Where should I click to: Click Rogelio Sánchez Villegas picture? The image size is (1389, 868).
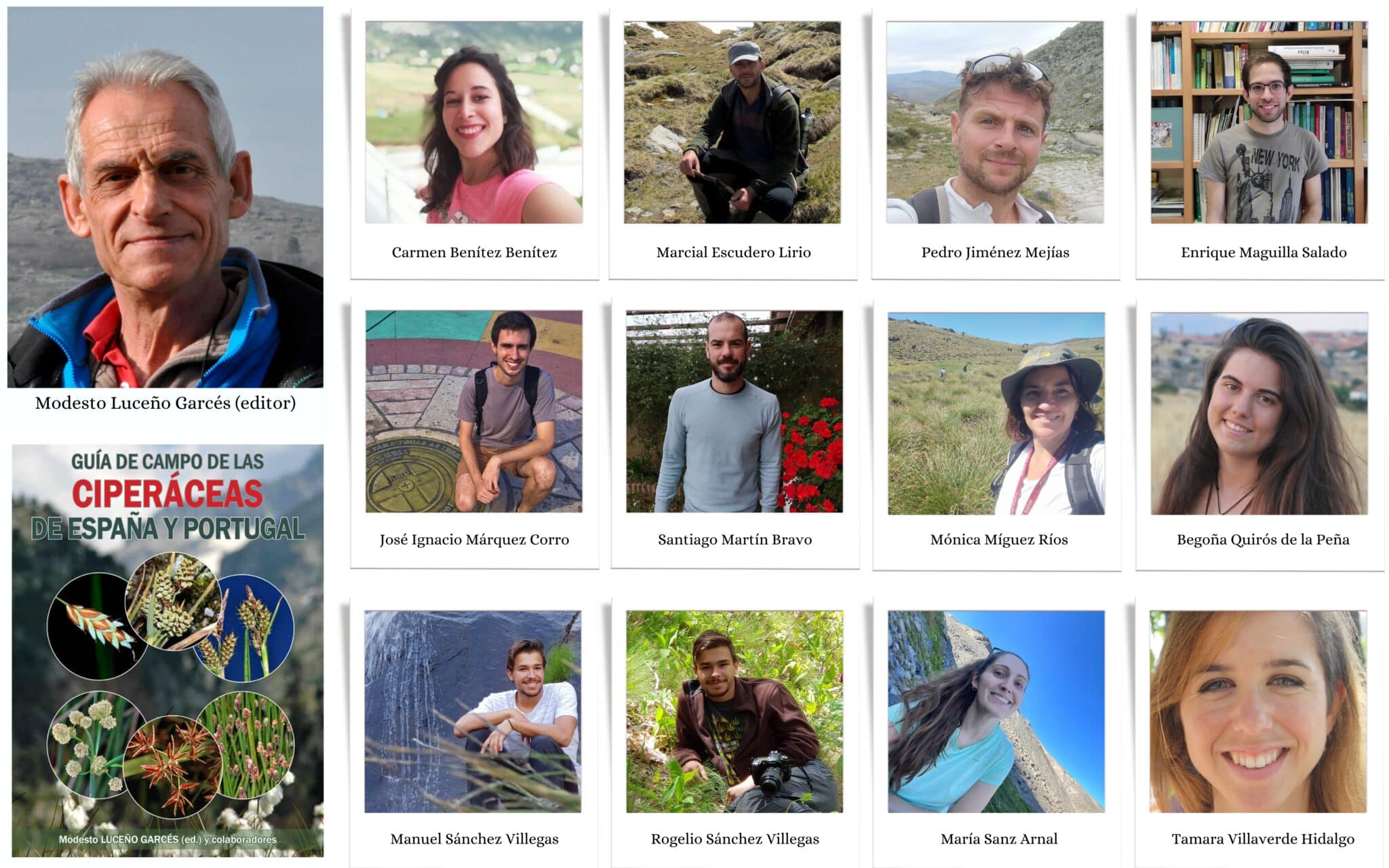pos(735,711)
